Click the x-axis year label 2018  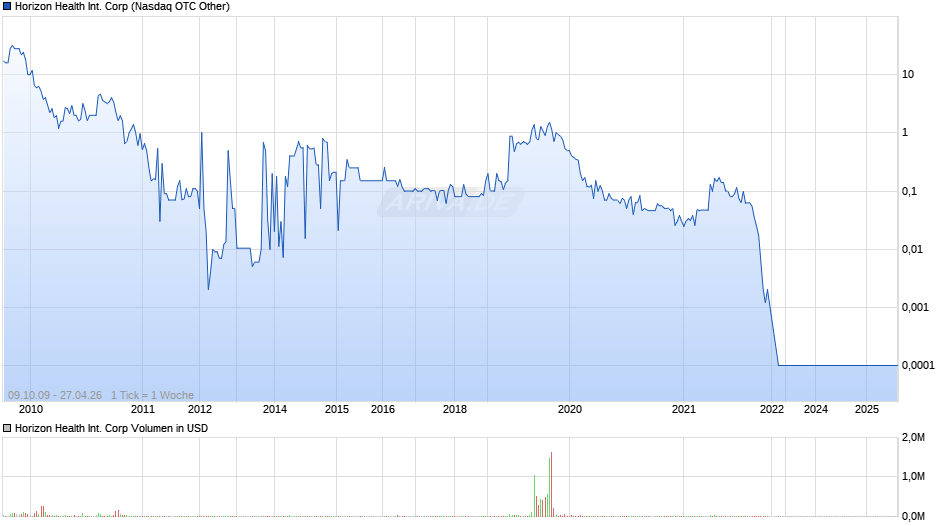click(x=454, y=409)
